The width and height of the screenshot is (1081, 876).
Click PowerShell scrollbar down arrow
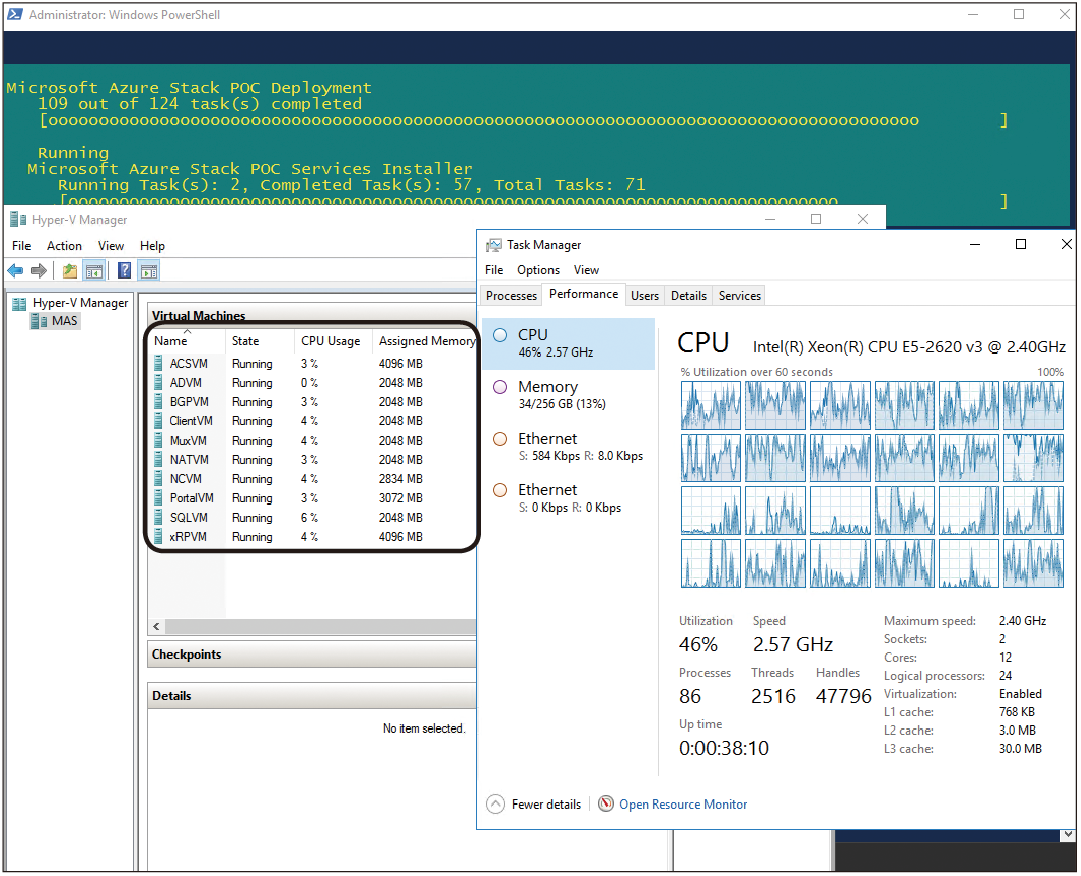[x=1068, y=835]
